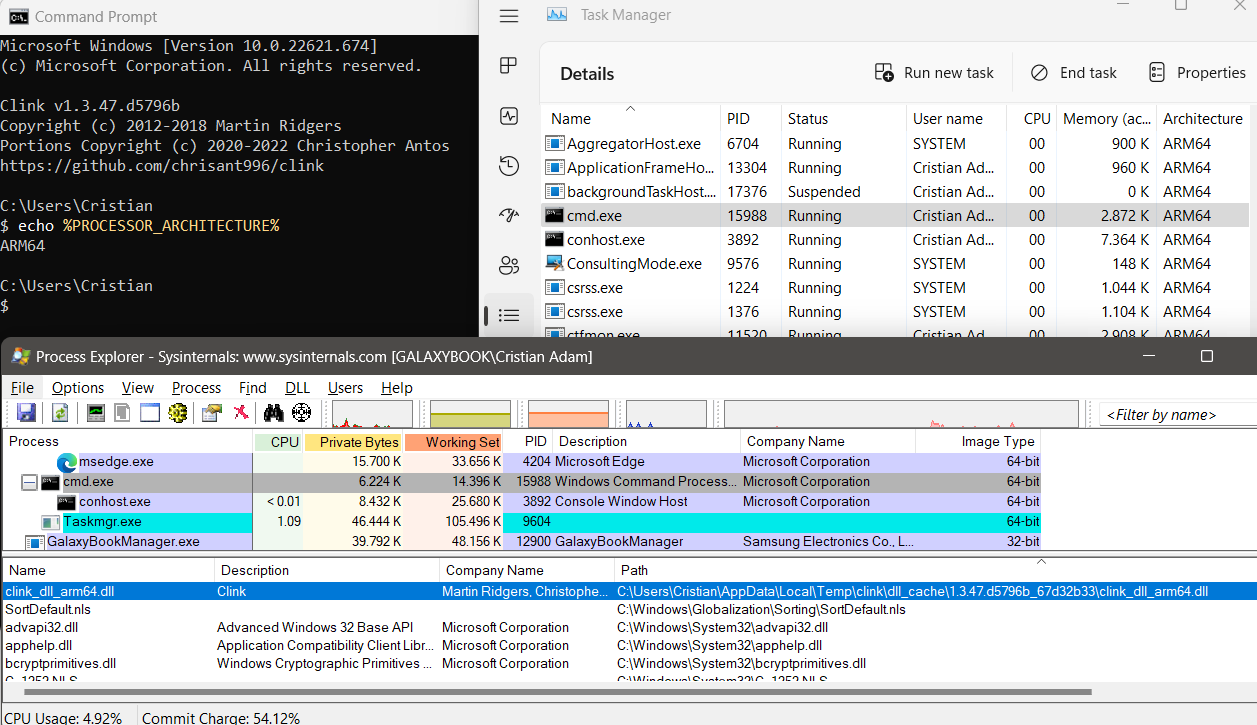Click the Refresh Now icon in Process Explorer
Image resolution: width=1257 pixels, height=725 pixels.
point(61,412)
